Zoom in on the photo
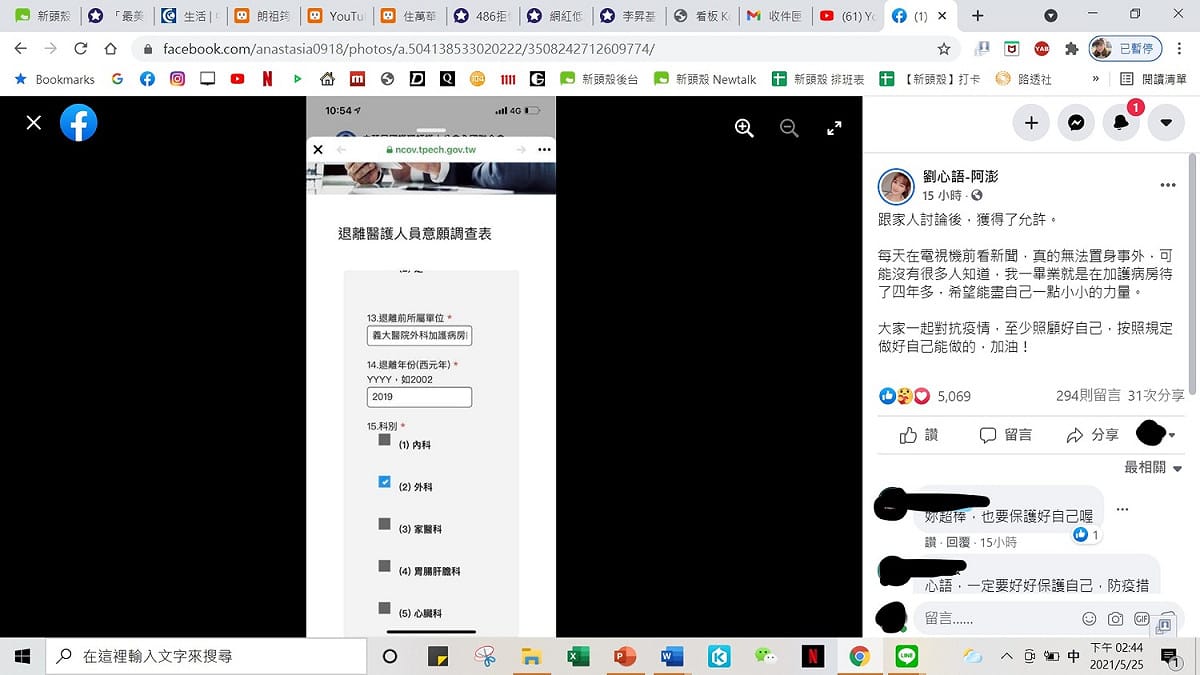This screenshot has height=675, width=1200. (744, 128)
